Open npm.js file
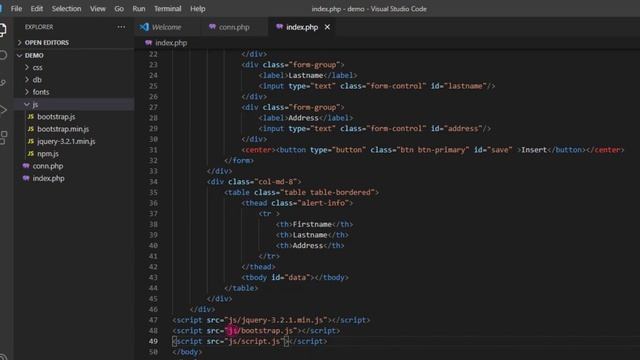Screen dimensions: 640x360 74,153
